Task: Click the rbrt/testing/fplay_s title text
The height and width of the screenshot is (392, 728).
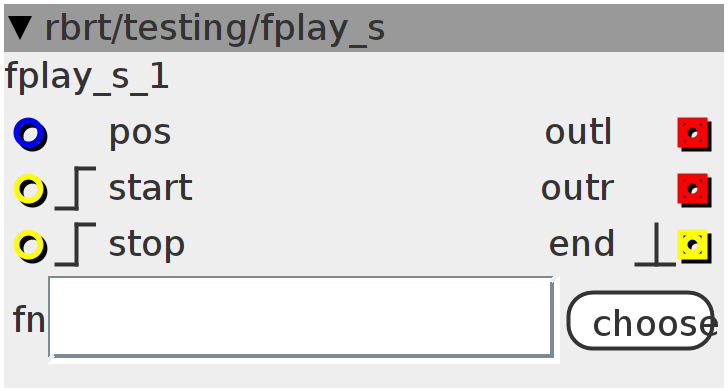Action: pyautogui.click(x=214, y=29)
